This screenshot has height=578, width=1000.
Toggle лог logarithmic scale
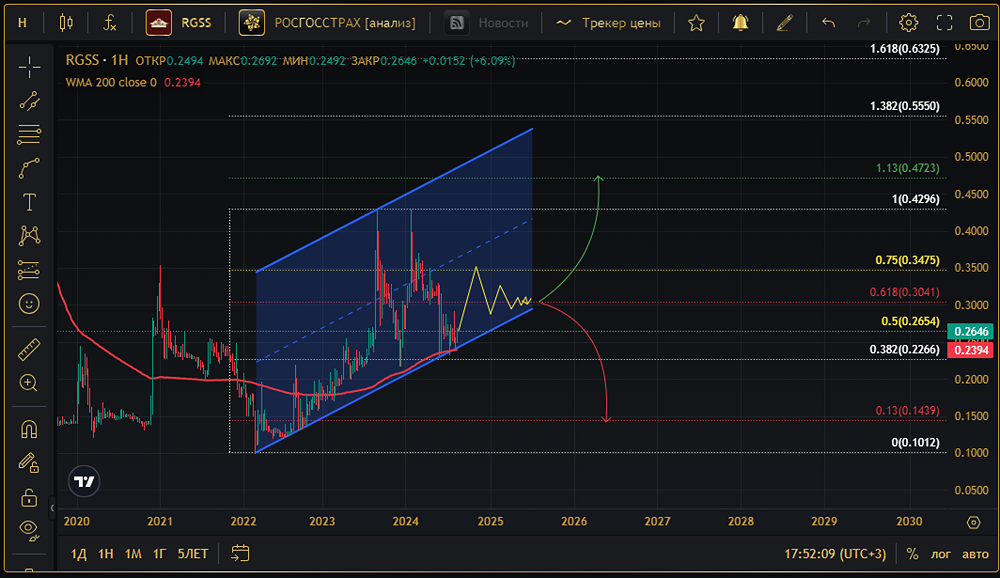click(941, 554)
